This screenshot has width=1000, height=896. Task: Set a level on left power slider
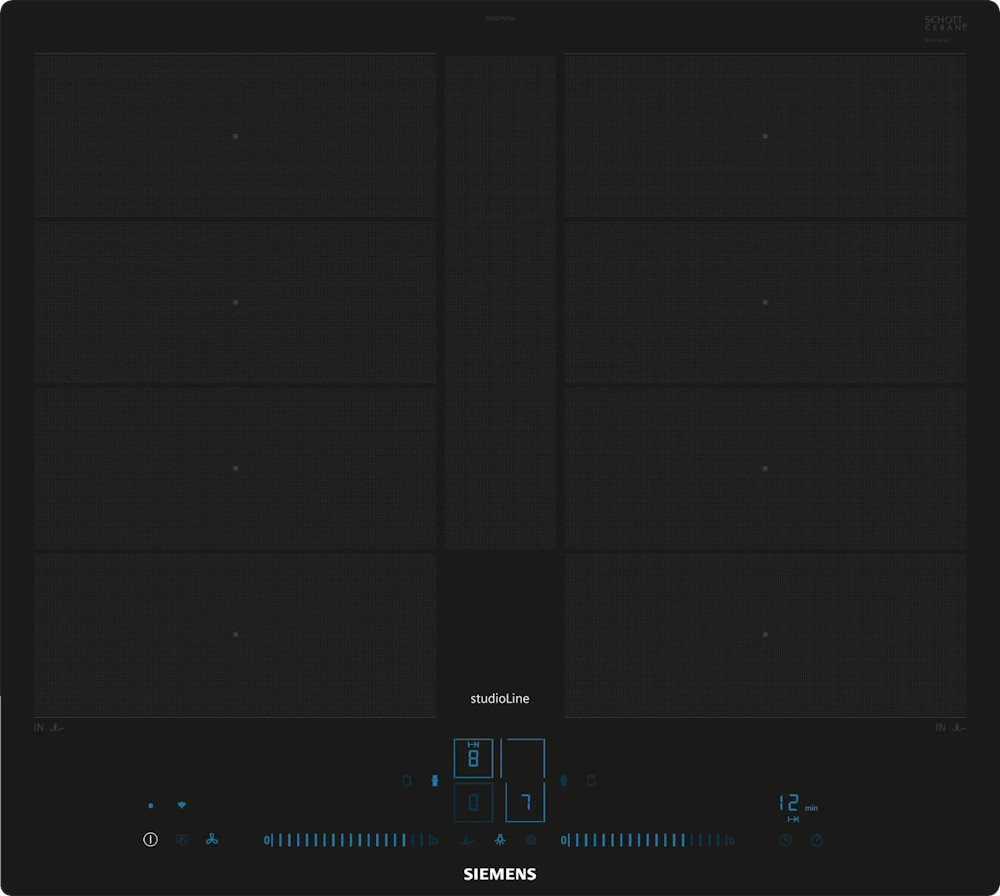pos(350,840)
